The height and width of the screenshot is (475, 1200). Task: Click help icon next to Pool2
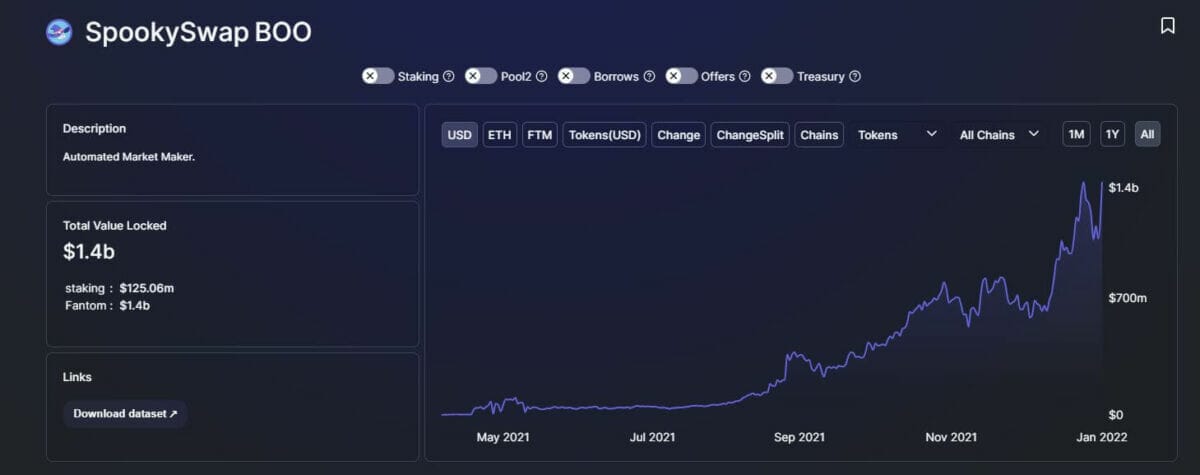541,76
